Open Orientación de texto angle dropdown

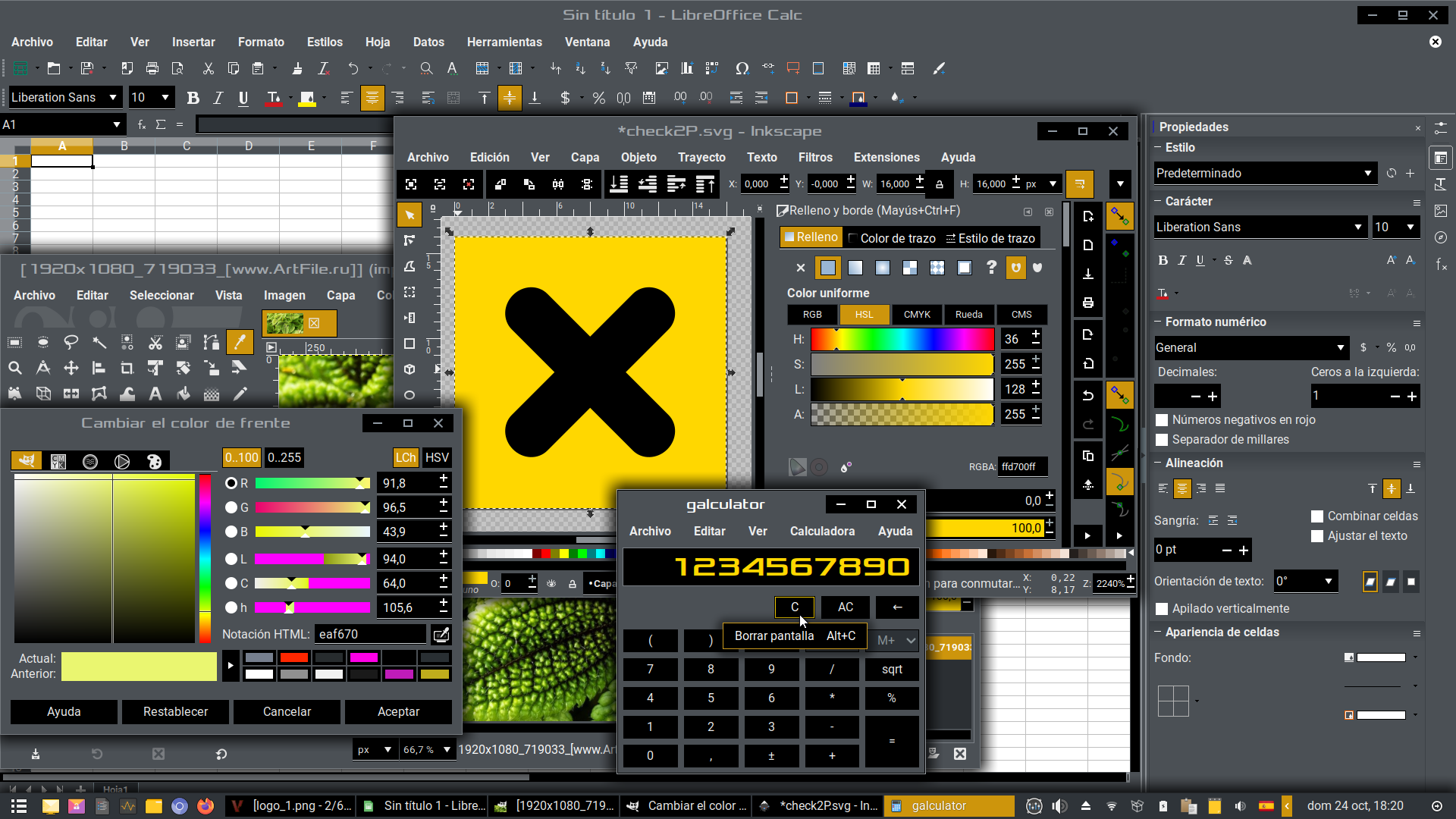[1329, 582]
